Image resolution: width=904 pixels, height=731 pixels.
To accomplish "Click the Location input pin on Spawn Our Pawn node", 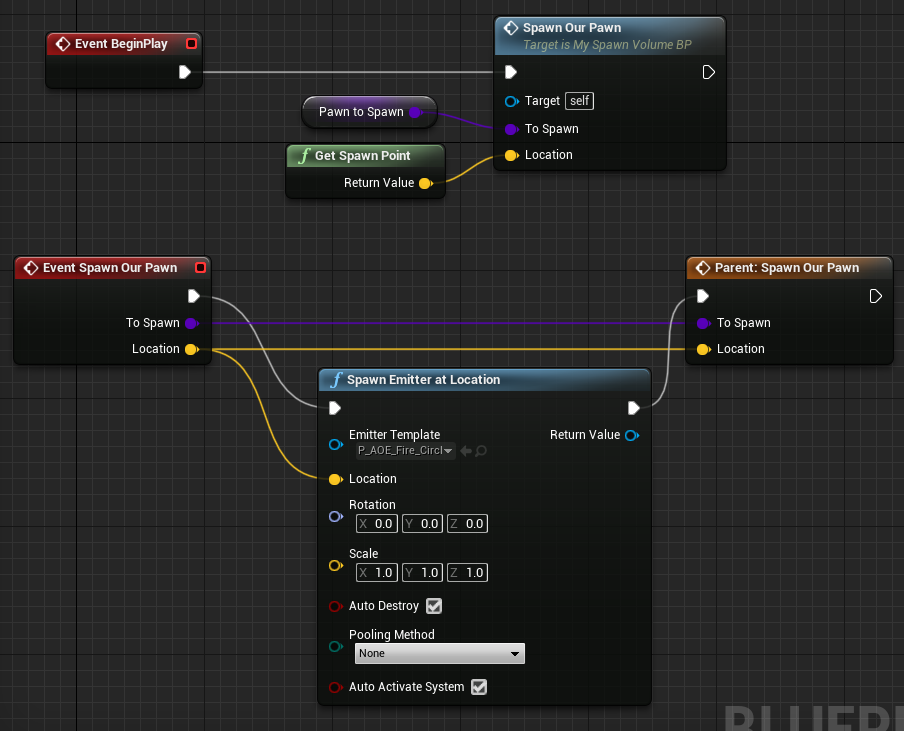I will [511, 155].
